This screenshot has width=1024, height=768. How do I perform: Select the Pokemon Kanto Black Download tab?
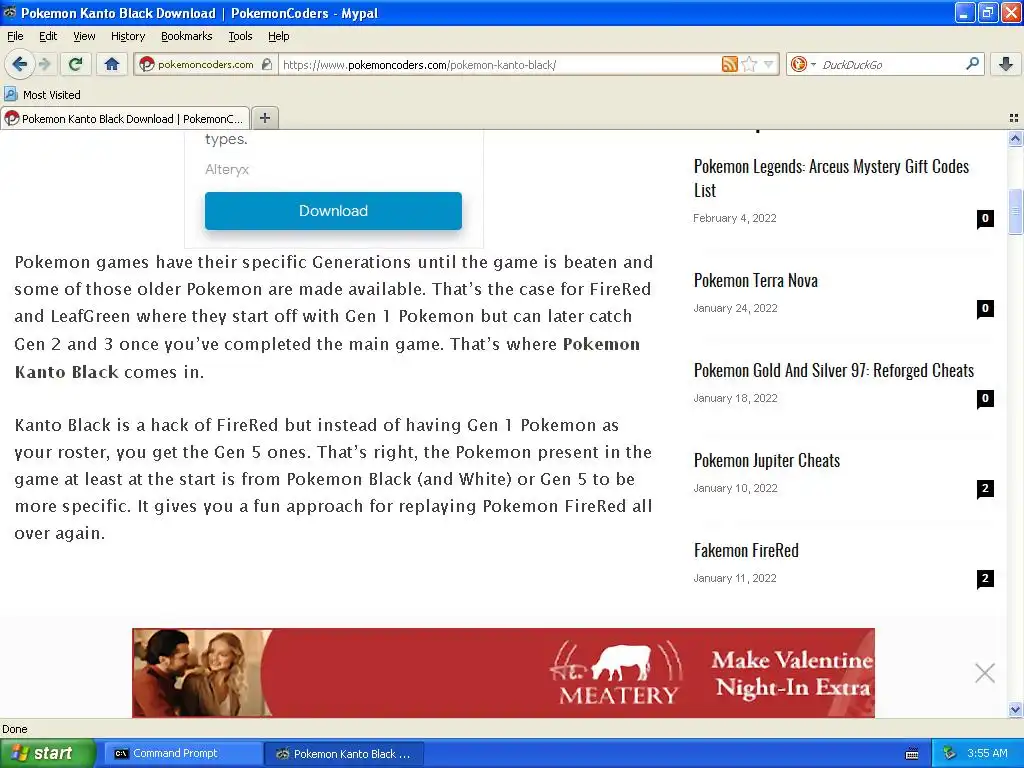125,118
